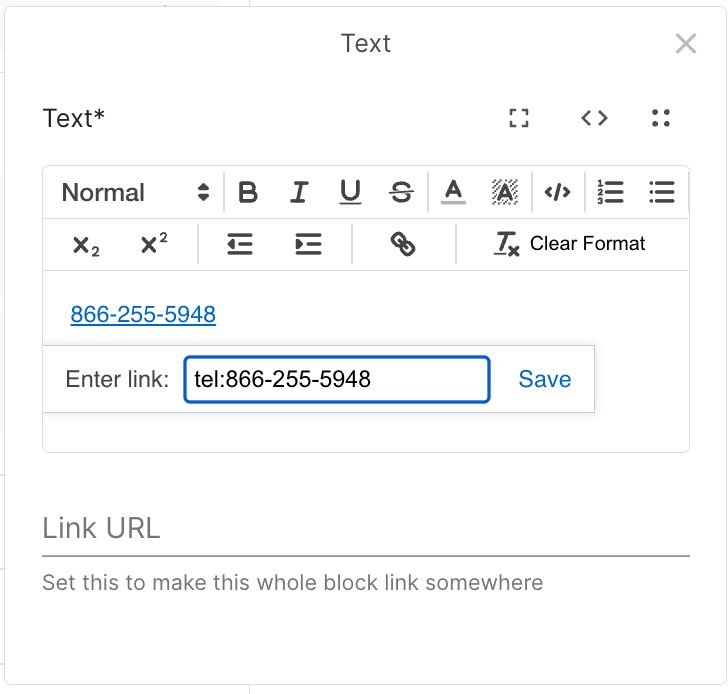Image resolution: width=728 pixels, height=694 pixels.
Task: Apply numbered list formatting
Action: coord(610,193)
